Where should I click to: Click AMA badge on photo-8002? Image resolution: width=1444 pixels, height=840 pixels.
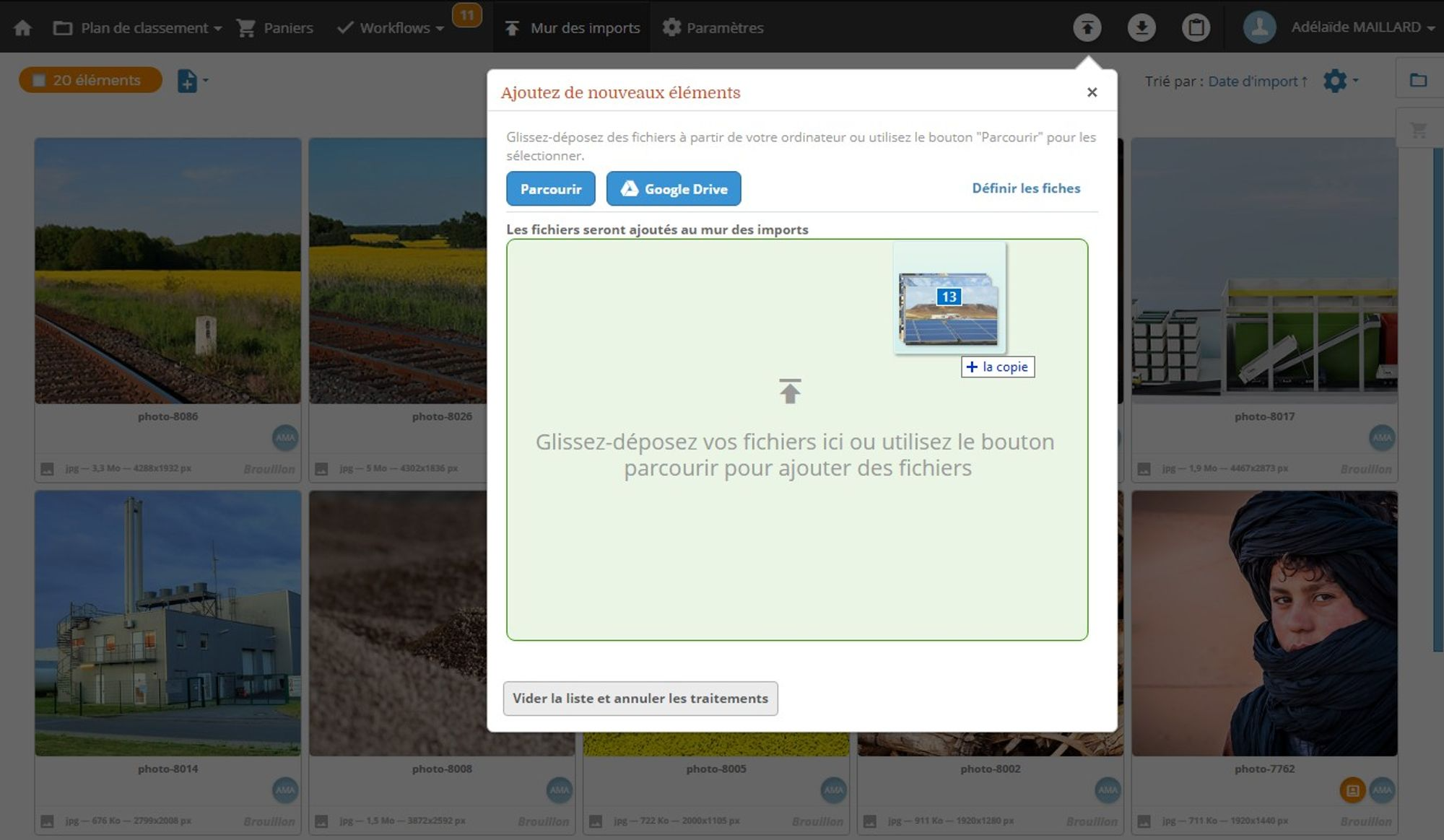1108,790
